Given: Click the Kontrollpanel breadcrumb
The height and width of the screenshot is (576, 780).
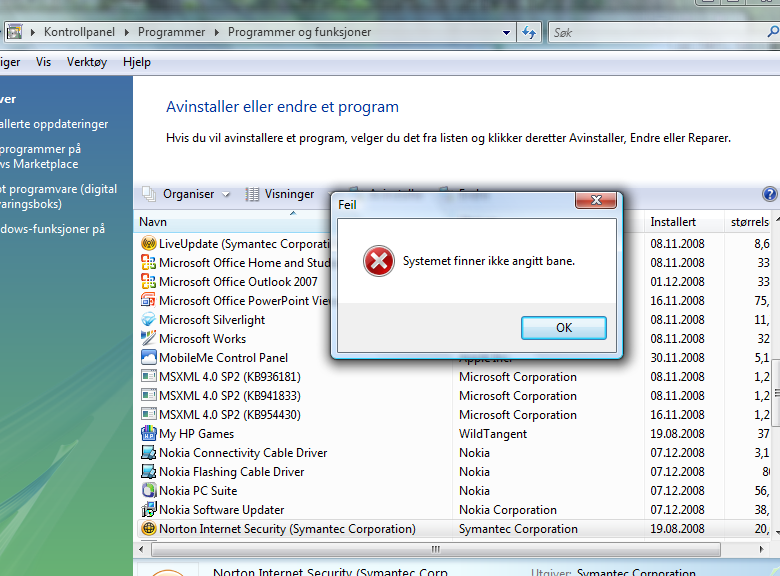Looking at the screenshot, I should [79, 32].
